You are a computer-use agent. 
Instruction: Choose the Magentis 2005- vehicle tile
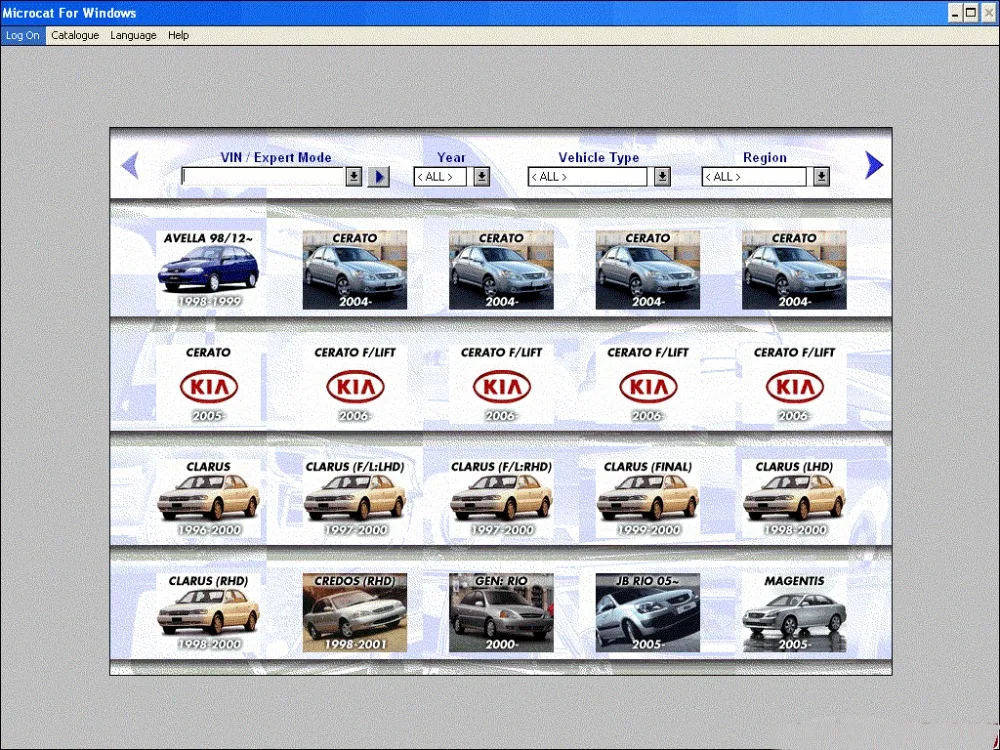794,613
